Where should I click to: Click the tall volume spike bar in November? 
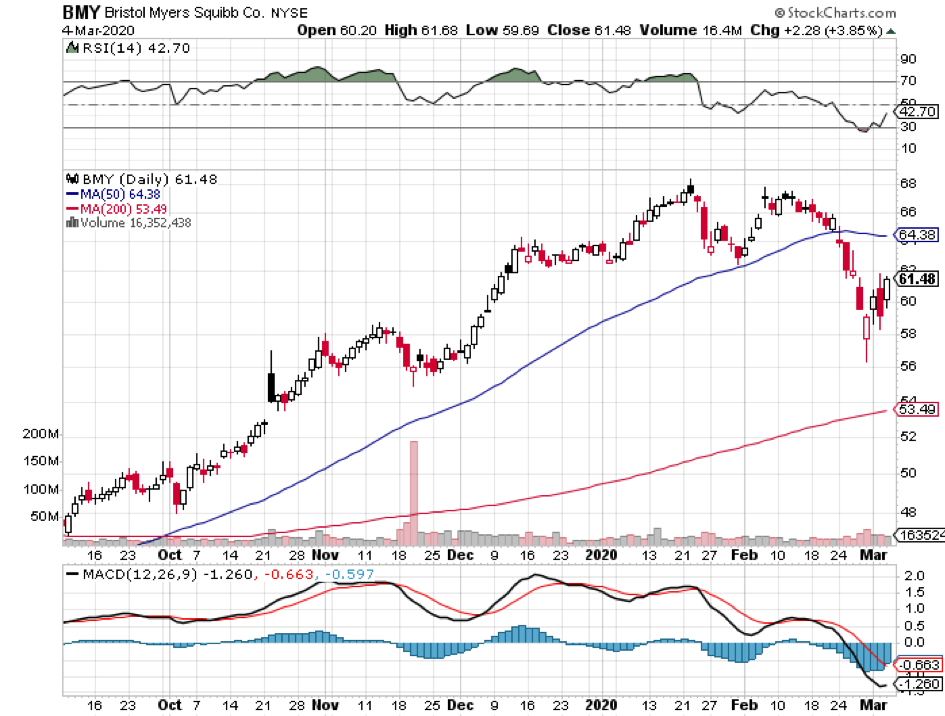click(413, 493)
